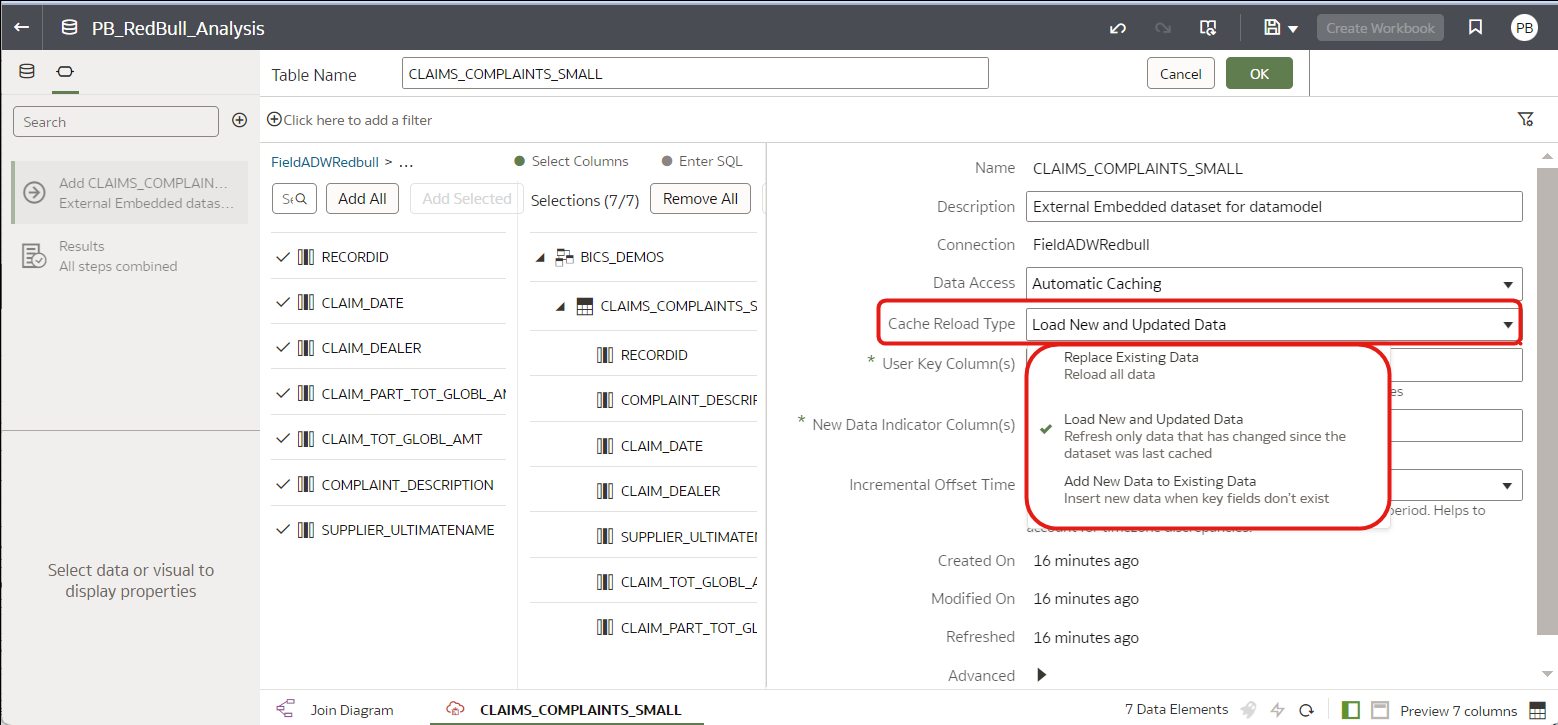Click the plus icon beside the Search box
The width and height of the screenshot is (1558, 725).
[x=239, y=120]
